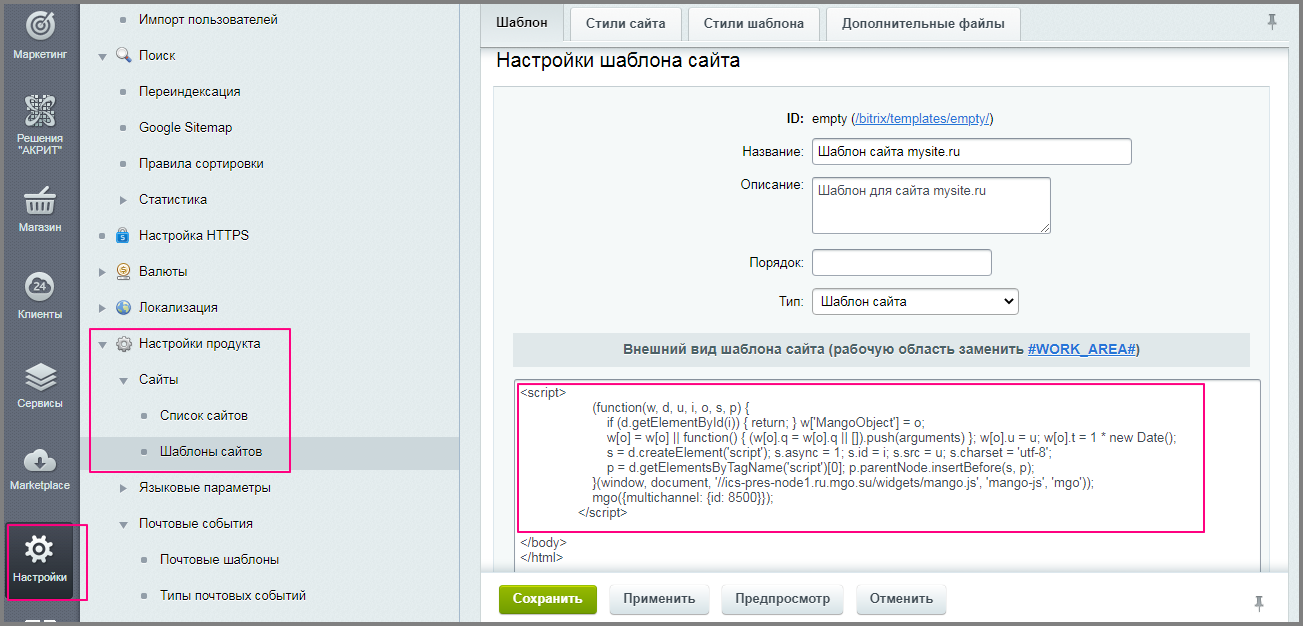The height and width of the screenshot is (626, 1303).
Task: Open the Сервисы layers icon
Action: coord(40,377)
